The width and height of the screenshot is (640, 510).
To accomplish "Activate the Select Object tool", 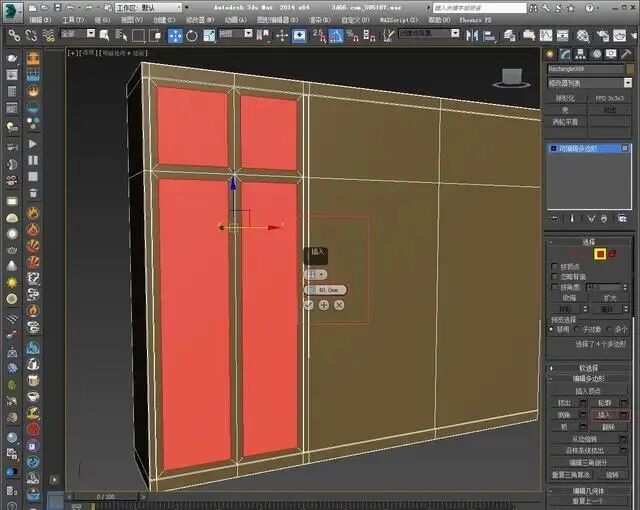I will click(x=104, y=36).
